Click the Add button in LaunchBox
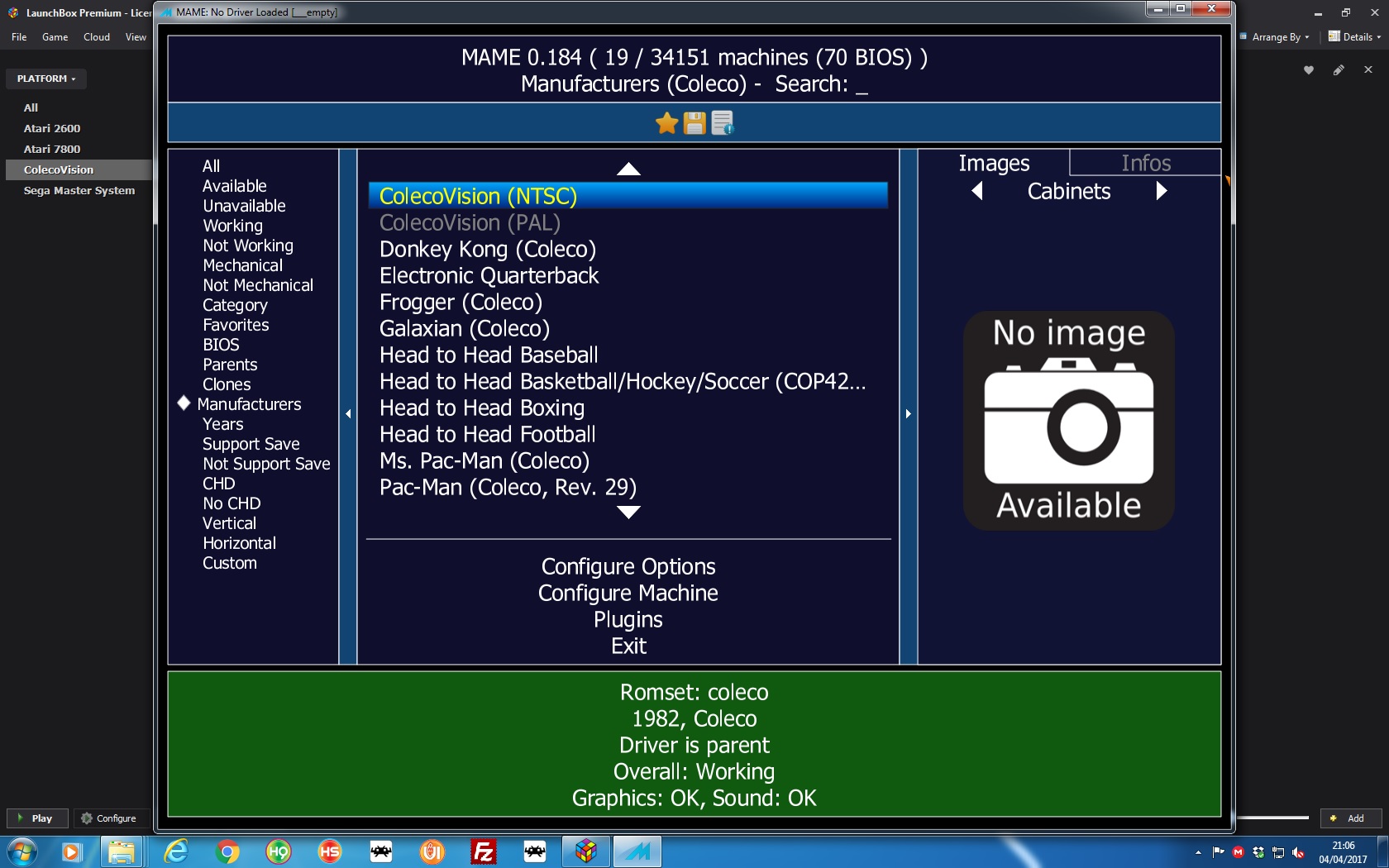Viewport: 1389px width, 868px height. [x=1350, y=818]
